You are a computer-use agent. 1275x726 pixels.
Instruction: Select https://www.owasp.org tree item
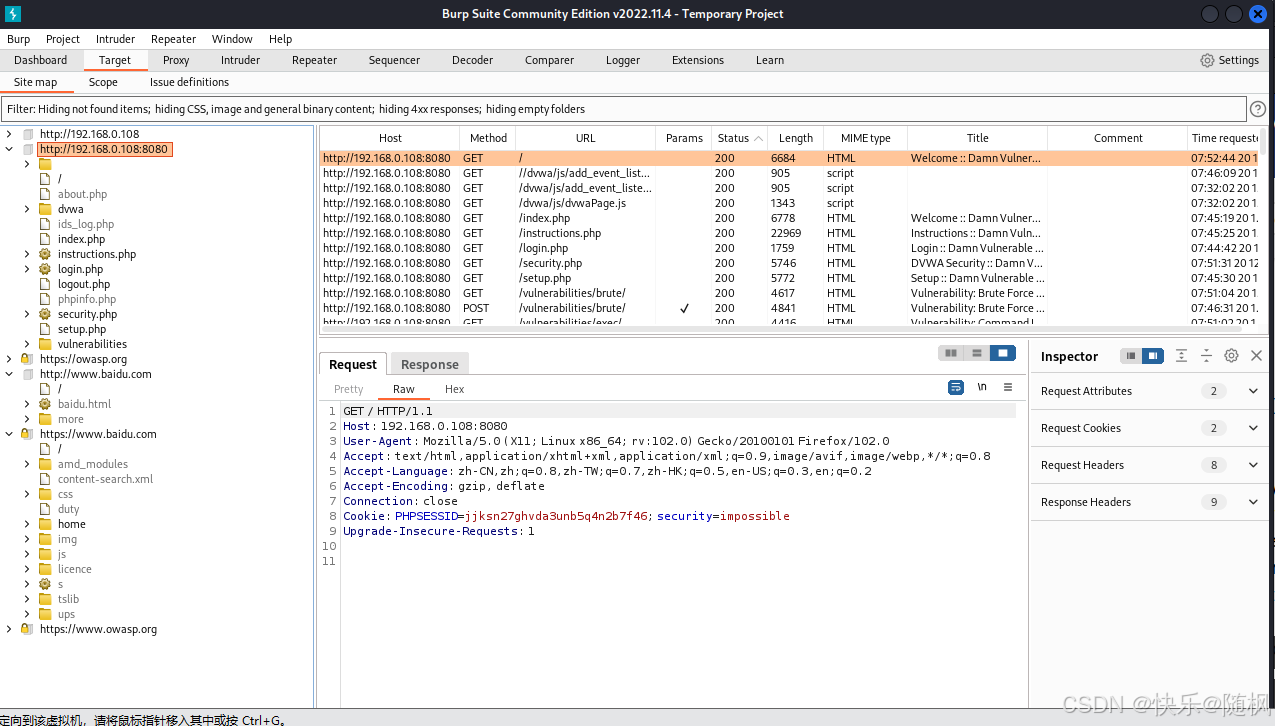pos(98,629)
